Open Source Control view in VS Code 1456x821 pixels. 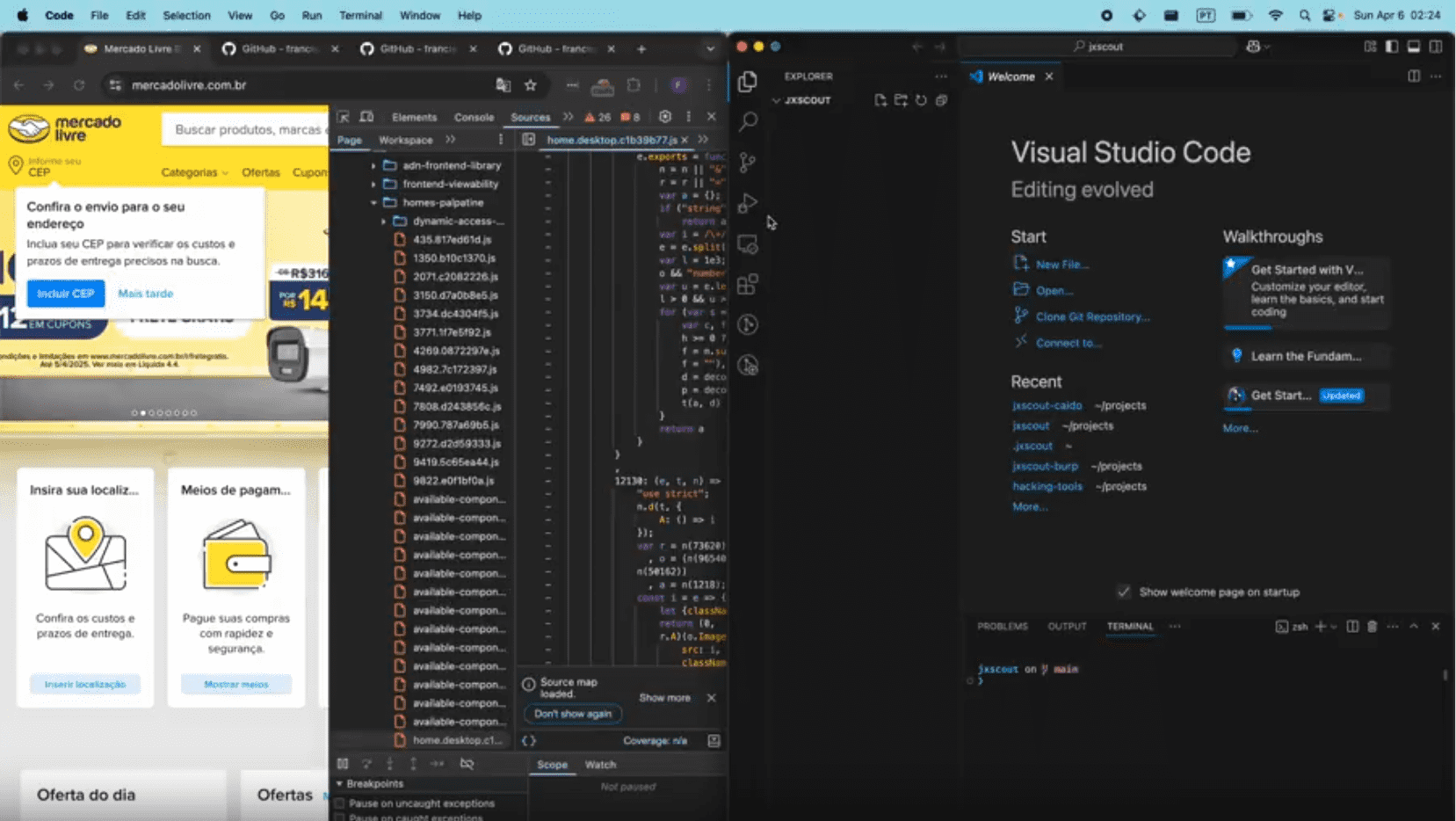(x=748, y=162)
